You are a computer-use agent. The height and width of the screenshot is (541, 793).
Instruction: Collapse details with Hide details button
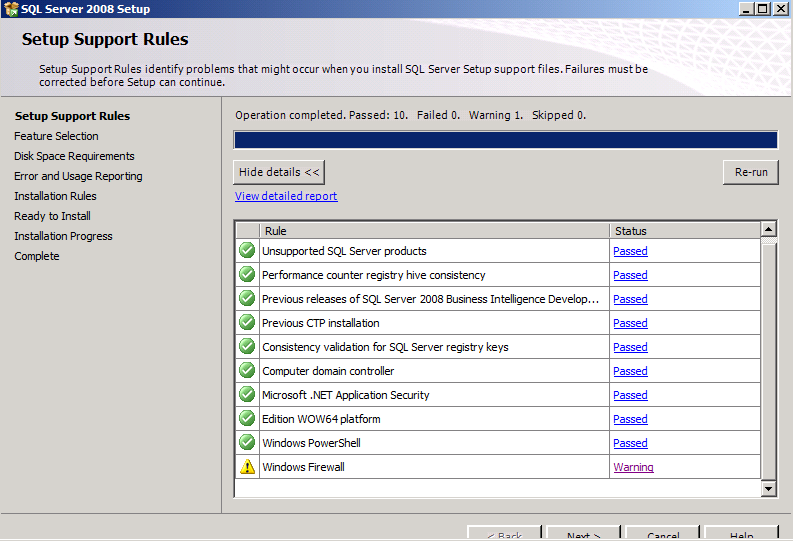pos(279,172)
